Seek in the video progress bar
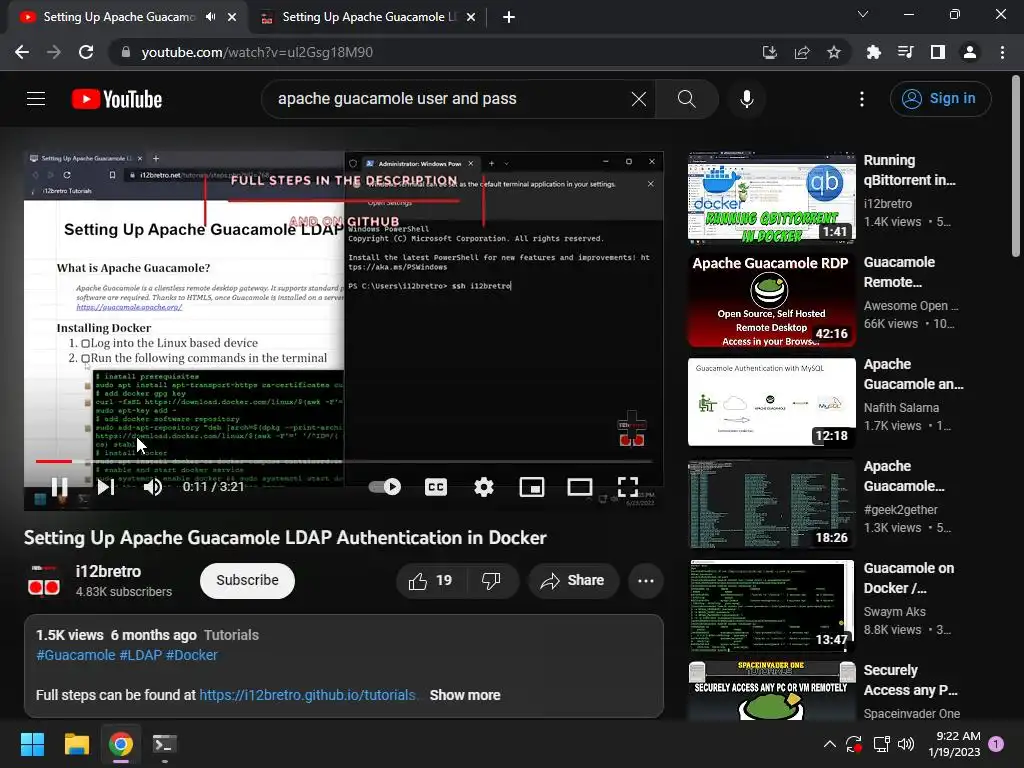1024x768 pixels. point(344,461)
